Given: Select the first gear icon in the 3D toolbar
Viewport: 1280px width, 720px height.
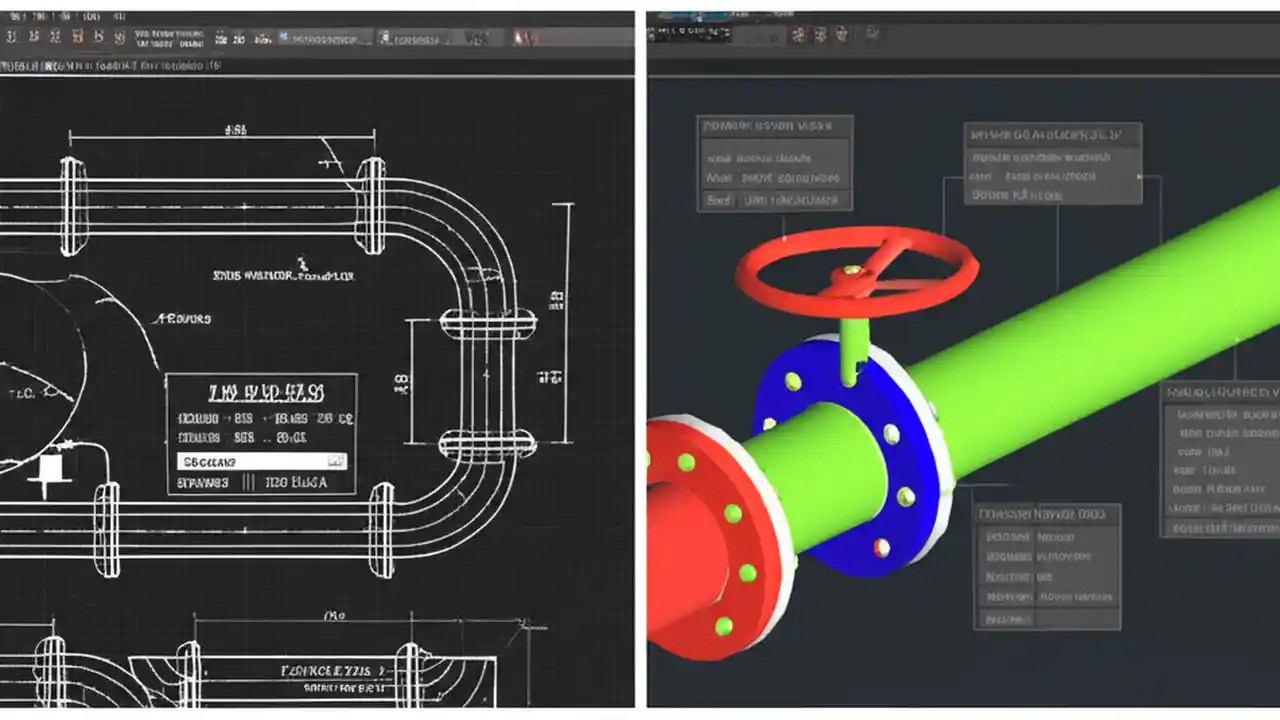Looking at the screenshot, I should 800,36.
